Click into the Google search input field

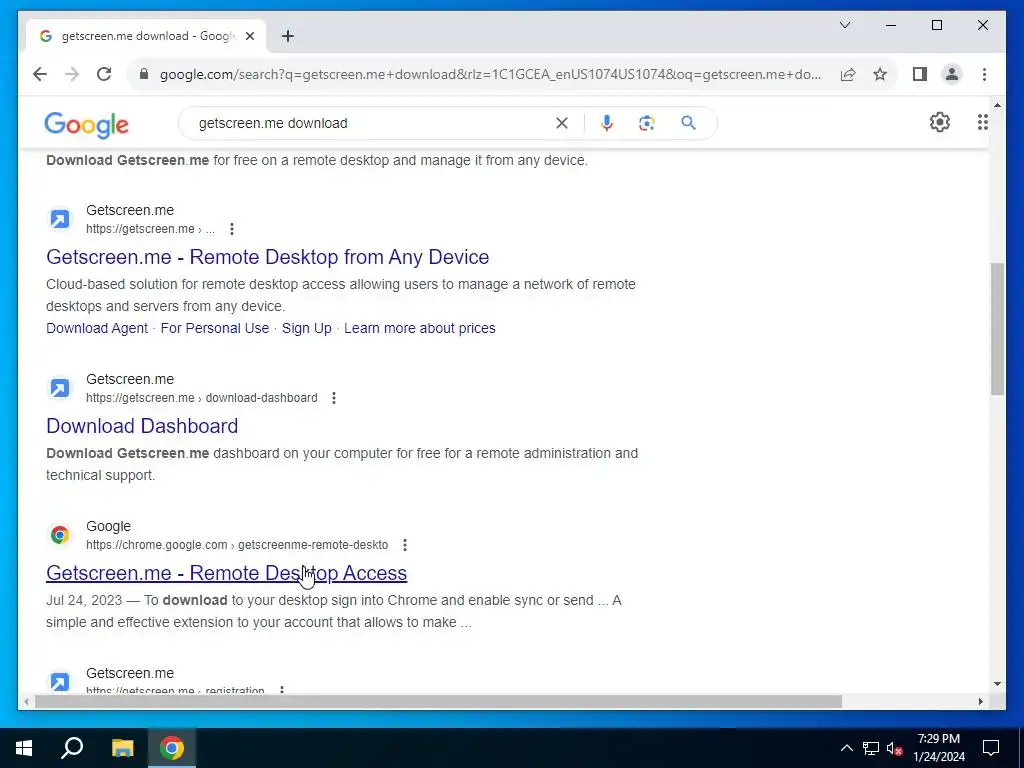point(372,123)
